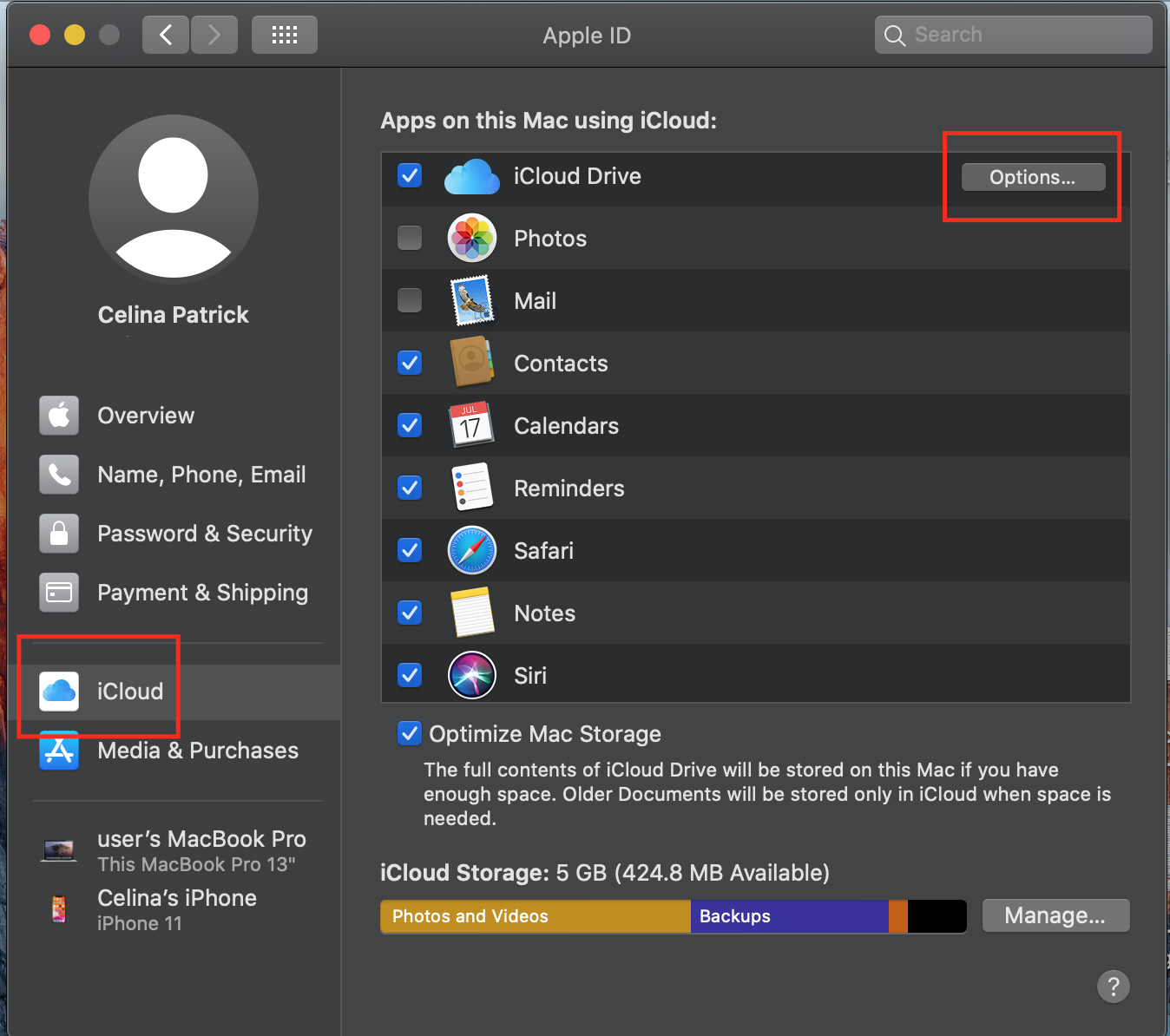Click the Notes notepad icon

[x=472, y=613]
